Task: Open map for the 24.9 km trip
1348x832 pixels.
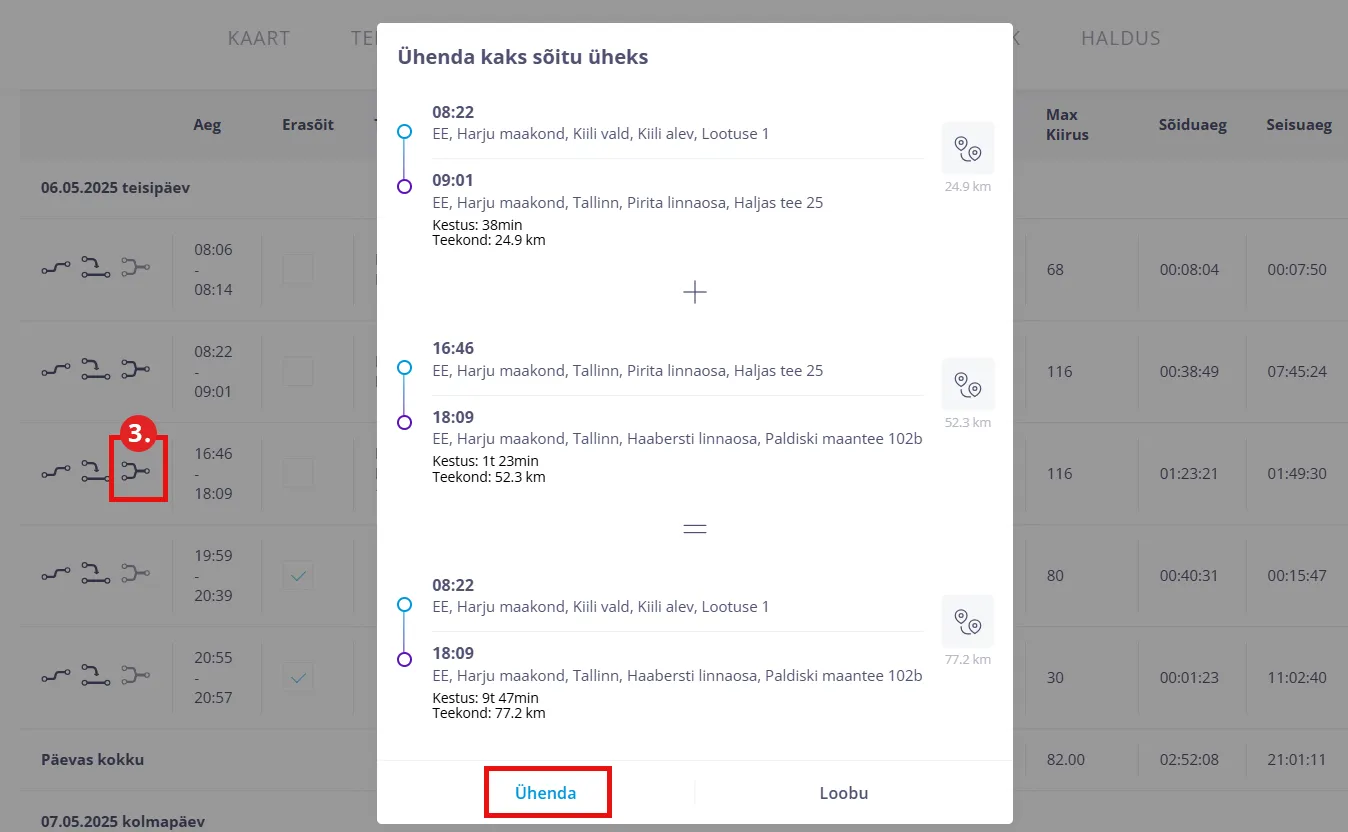Action: (967, 148)
